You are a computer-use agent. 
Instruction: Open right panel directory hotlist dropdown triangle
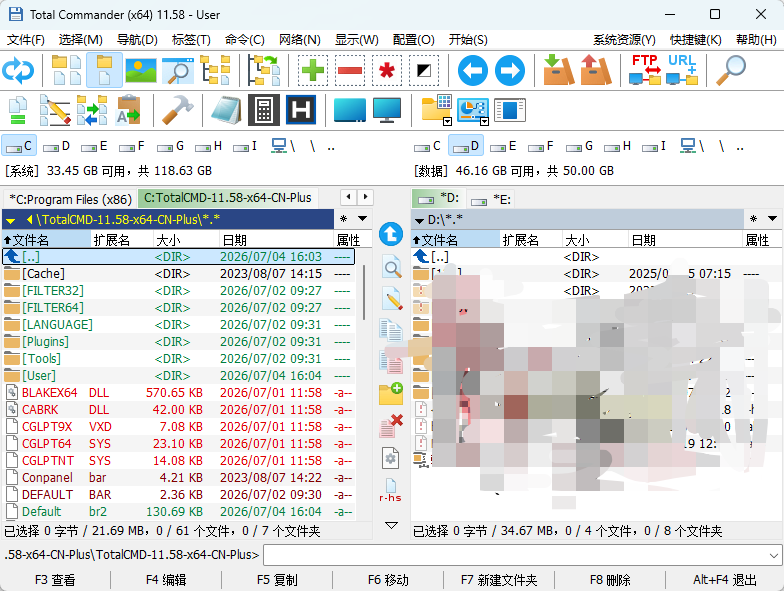pyautogui.click(x=772, y=218)
